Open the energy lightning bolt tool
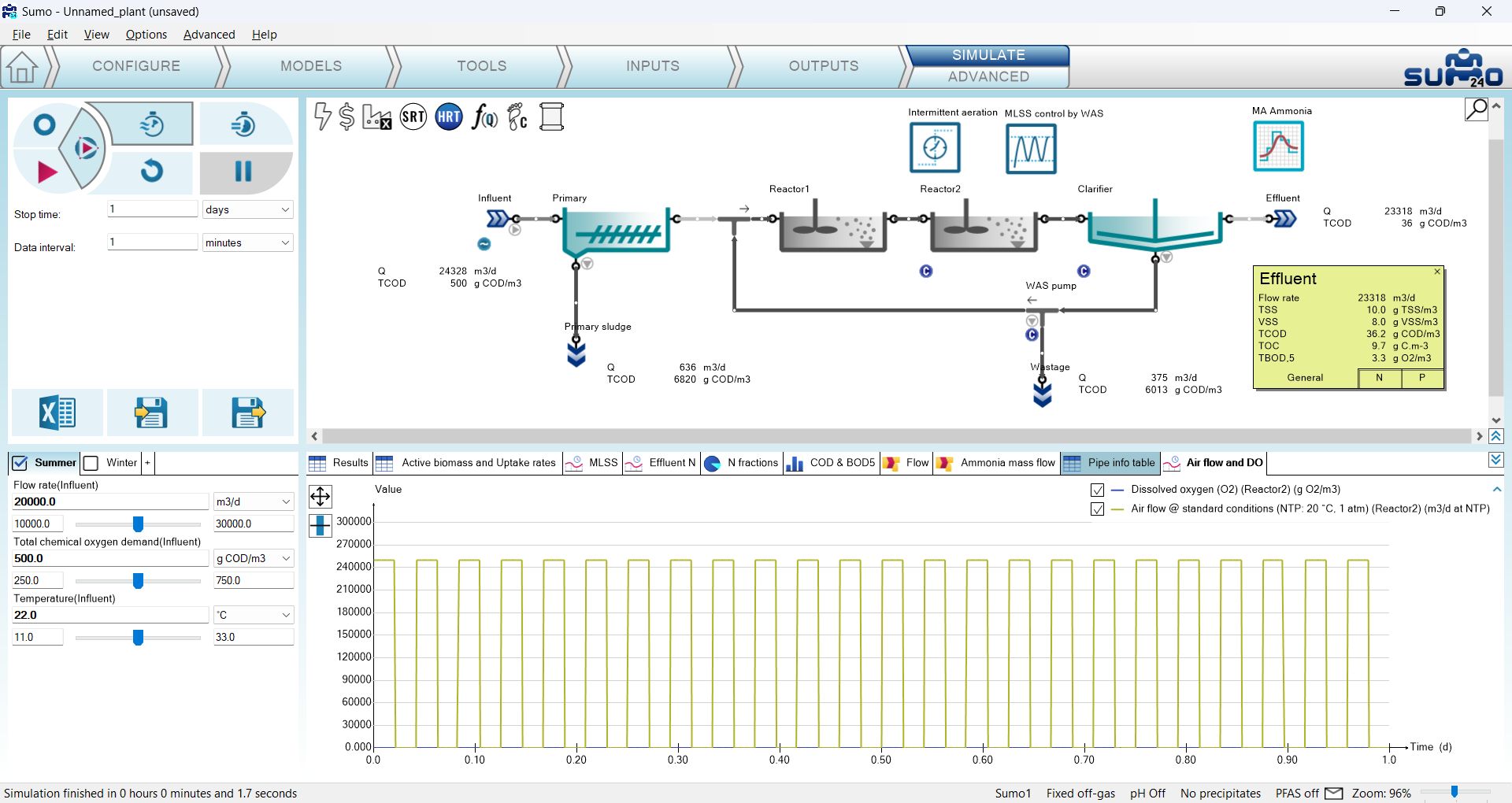 click(x=322, y=117)
